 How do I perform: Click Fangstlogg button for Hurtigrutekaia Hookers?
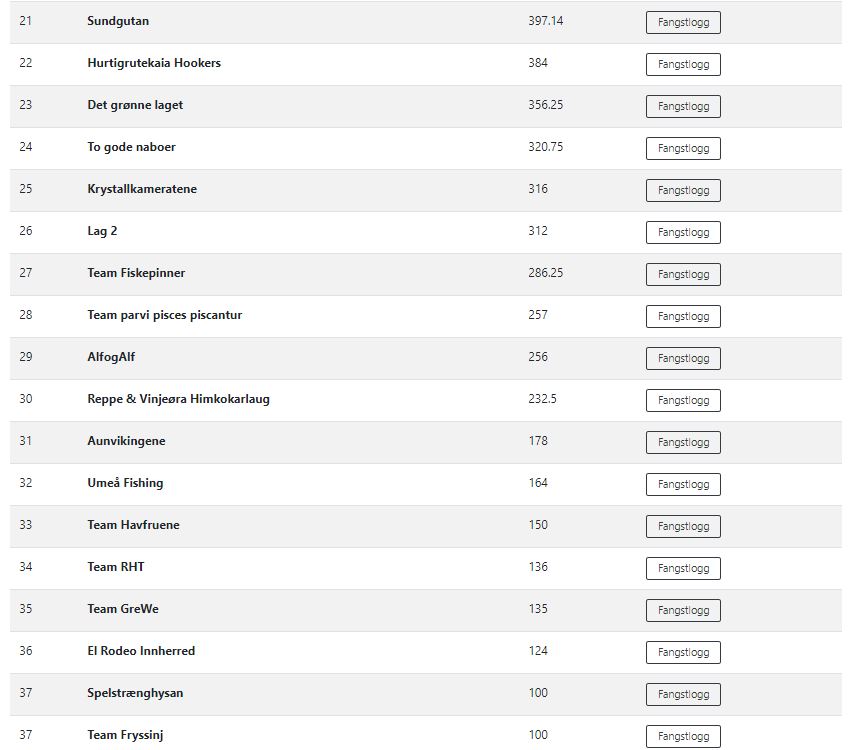coord(683,64)
